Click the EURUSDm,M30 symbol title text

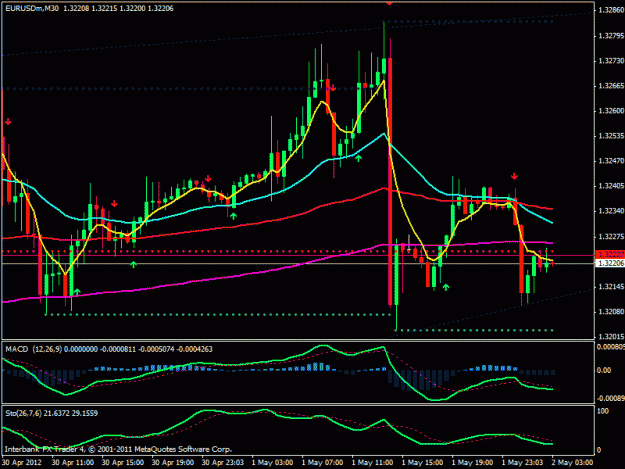(x=32, y=8)
